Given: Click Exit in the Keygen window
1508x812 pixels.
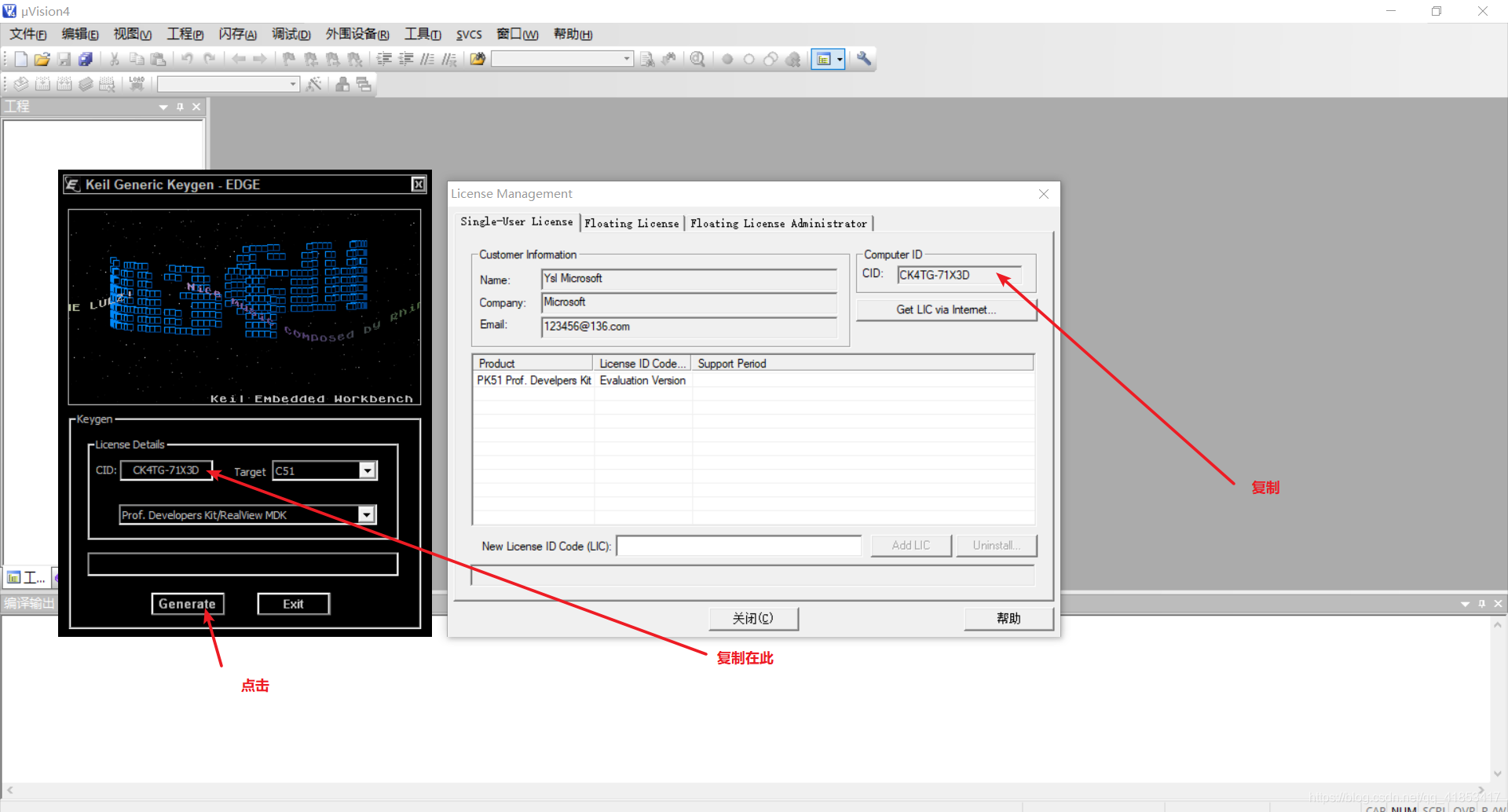Looking at the screenshot, I should point(293,604).
